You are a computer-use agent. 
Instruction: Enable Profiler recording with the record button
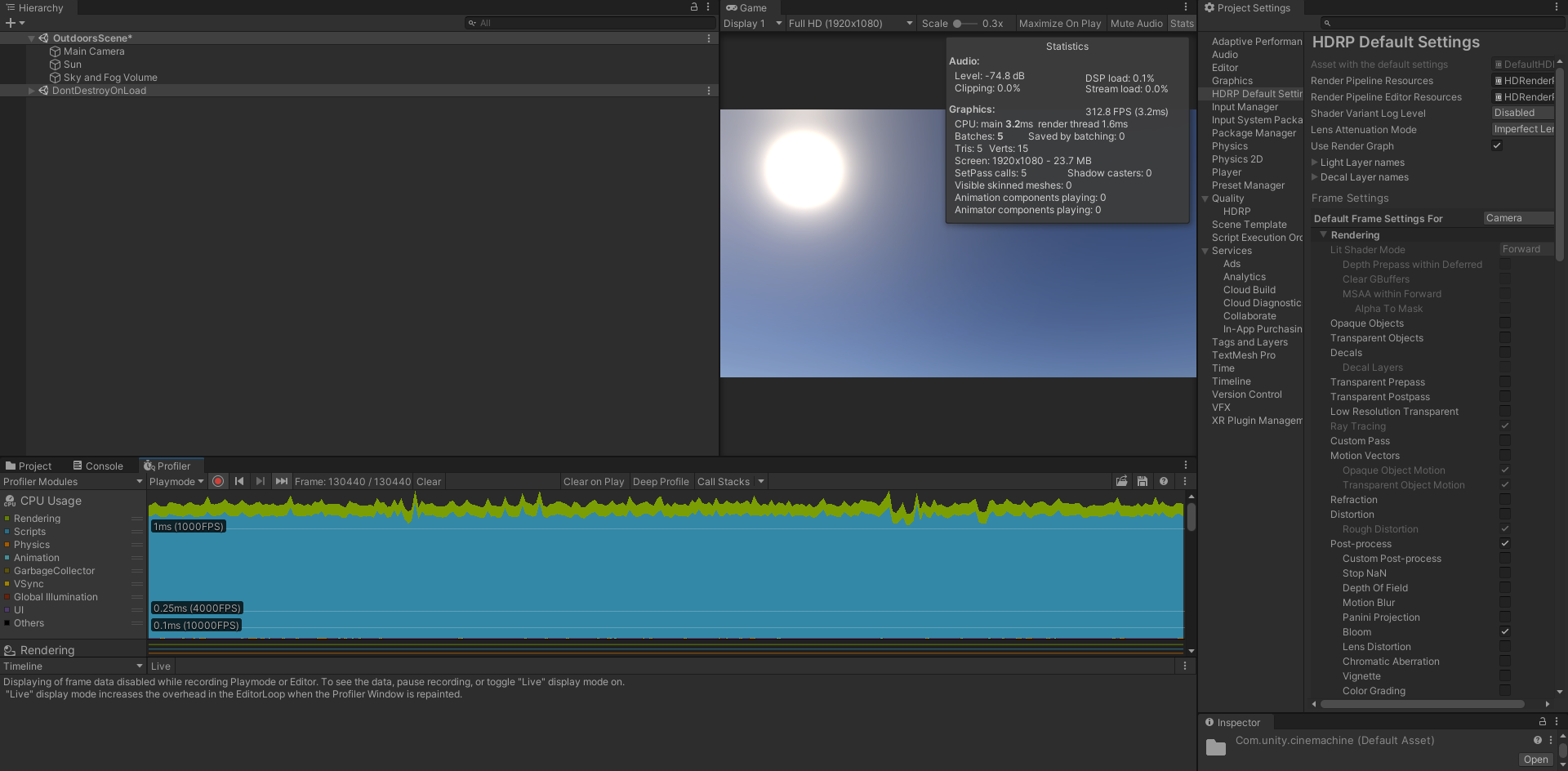point(218,481)
